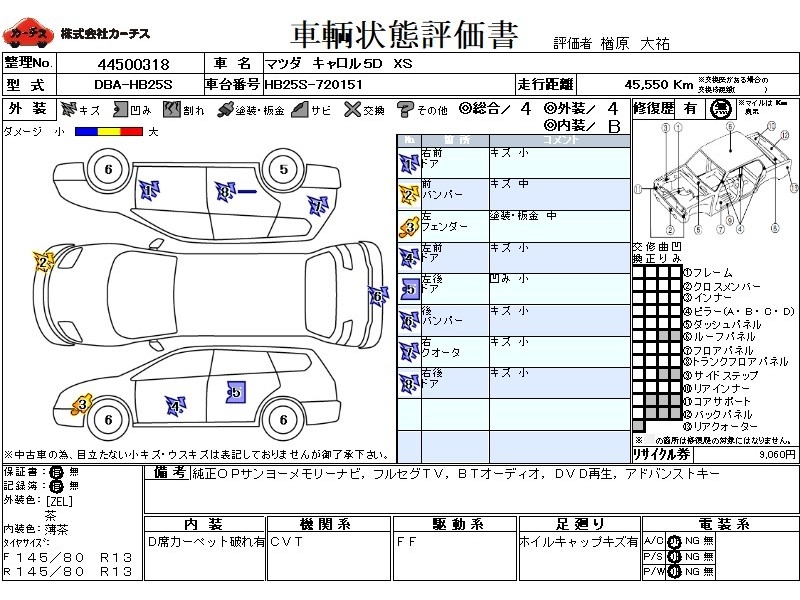800x600 pixels.
Task: Click the キズ scratch legend icon
Action: [69, 108]
